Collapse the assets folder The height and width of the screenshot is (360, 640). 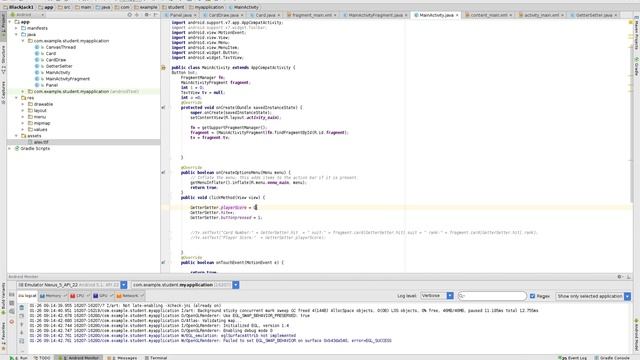pyautogui.click(x=16, y=136)
